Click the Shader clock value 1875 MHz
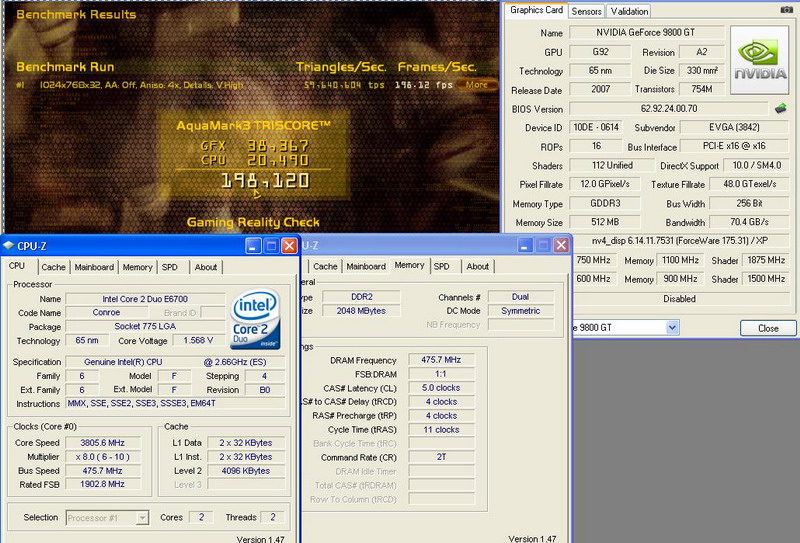 point(765,260)
